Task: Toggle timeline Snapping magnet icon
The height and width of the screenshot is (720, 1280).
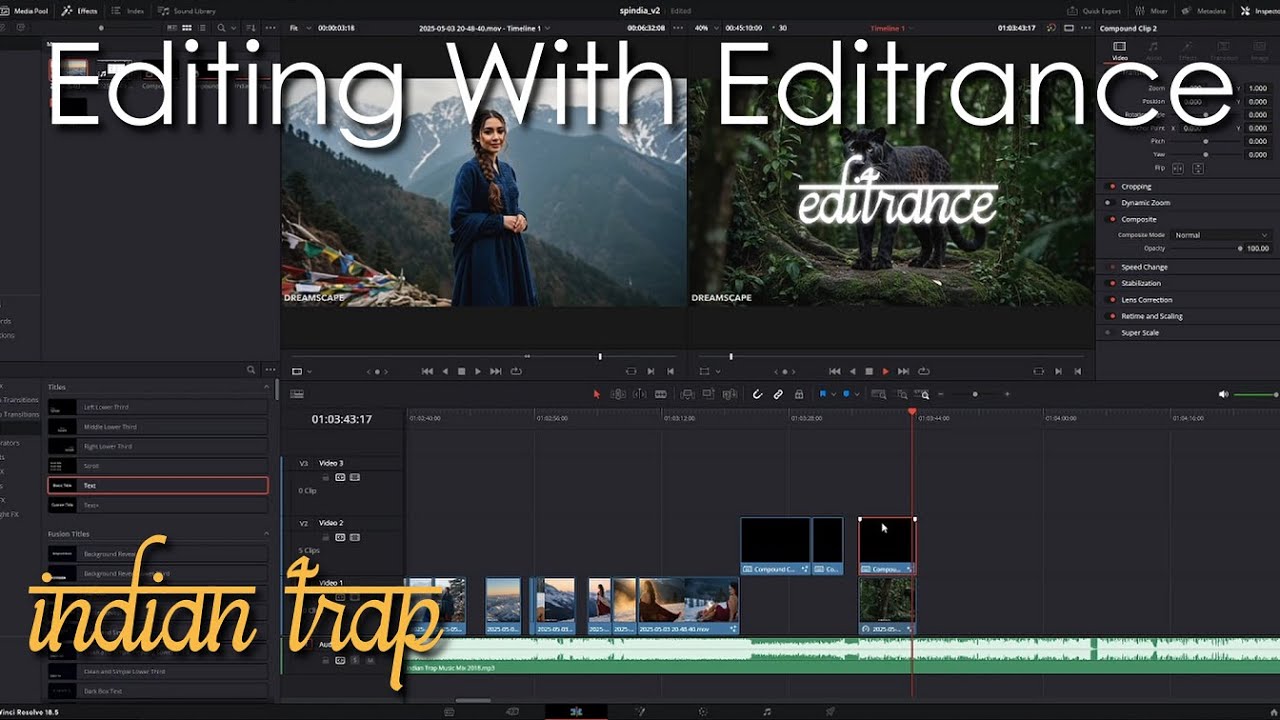Action: 757,394
